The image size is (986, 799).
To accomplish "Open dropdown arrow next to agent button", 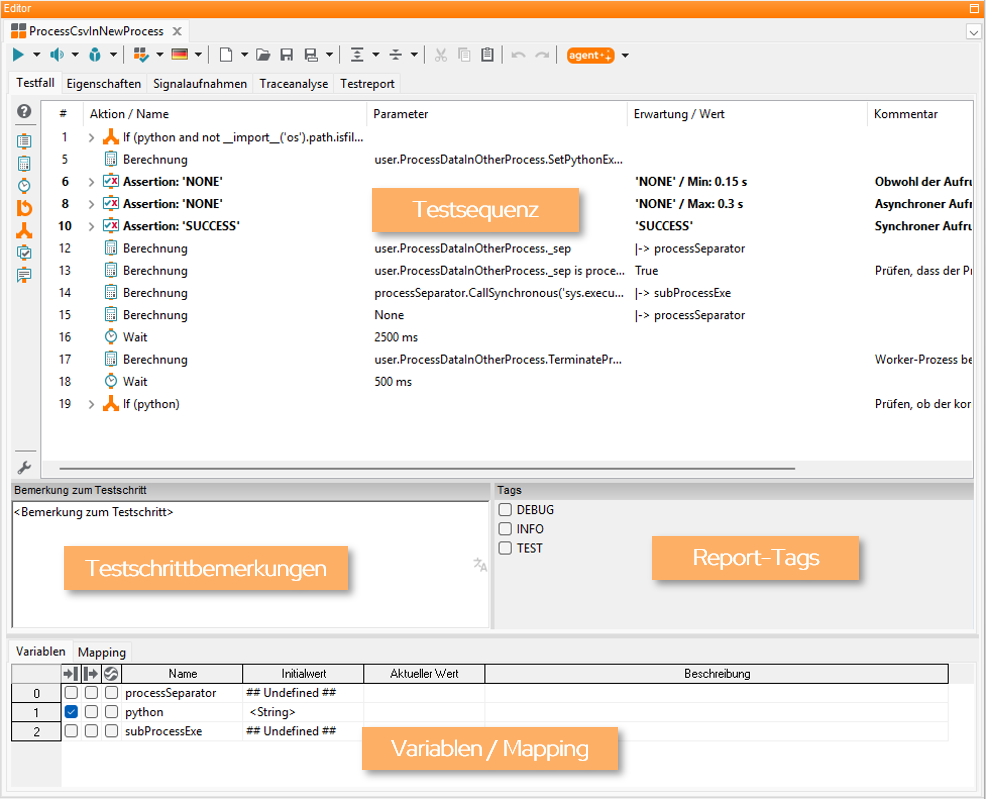I will click(625, 55).
